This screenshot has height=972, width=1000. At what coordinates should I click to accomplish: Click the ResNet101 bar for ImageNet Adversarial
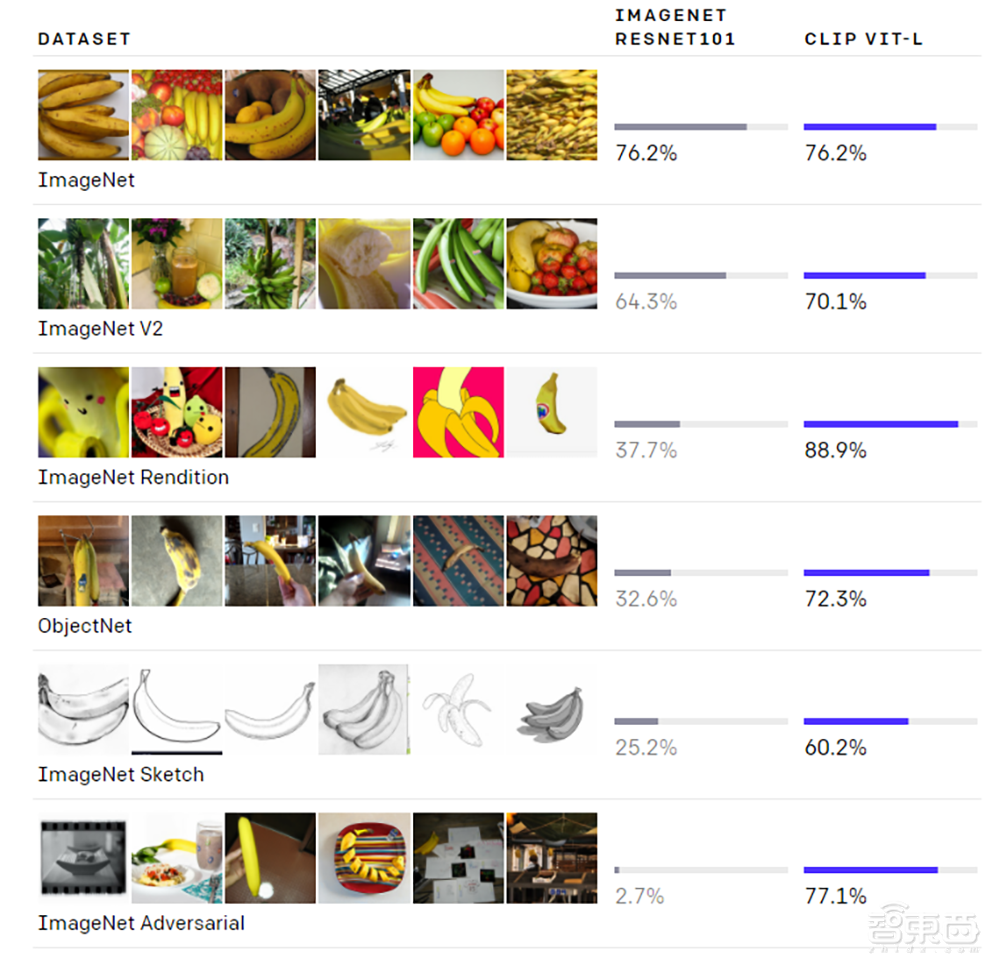[x=700, y=870]
